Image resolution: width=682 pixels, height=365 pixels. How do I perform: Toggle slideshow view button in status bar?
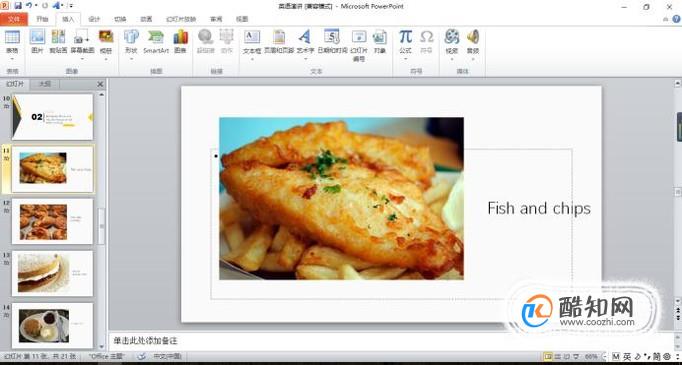[x=576, y=356]
